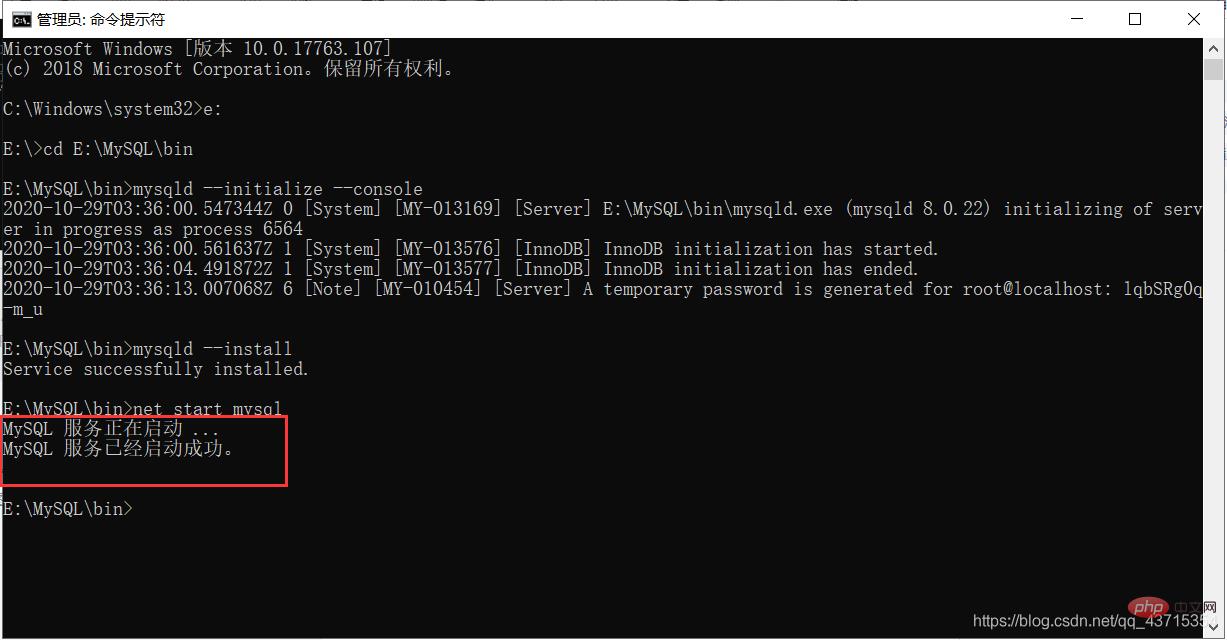
Task: Maximize the command prompt window
Action: (1135, 19)
